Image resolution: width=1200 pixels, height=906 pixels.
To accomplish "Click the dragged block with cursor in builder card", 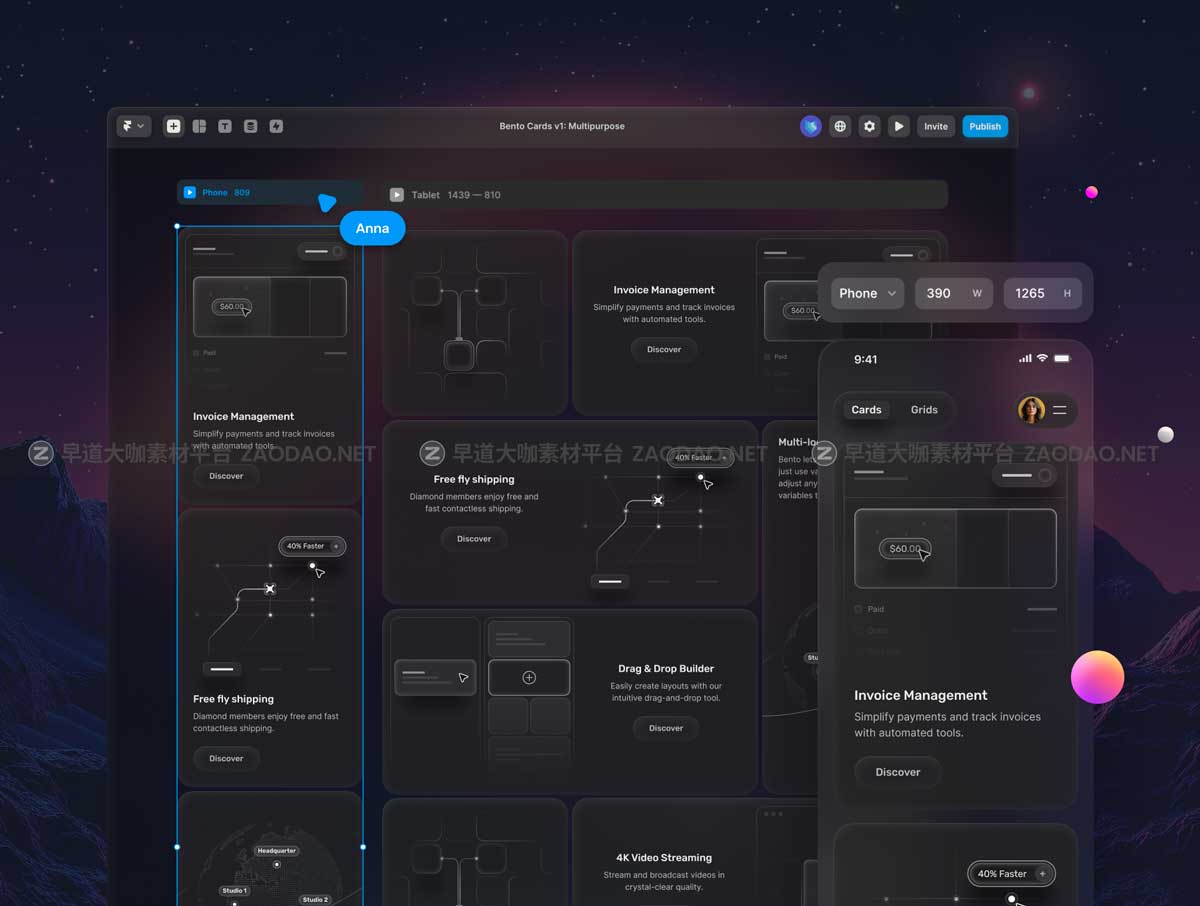I will (x=435, y=677).
